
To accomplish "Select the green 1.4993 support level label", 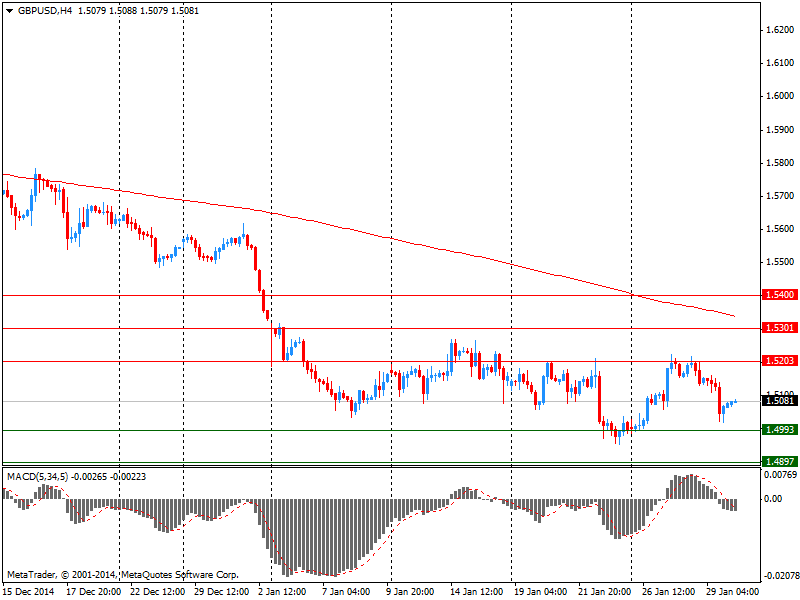I will click(x=780, y=430).
